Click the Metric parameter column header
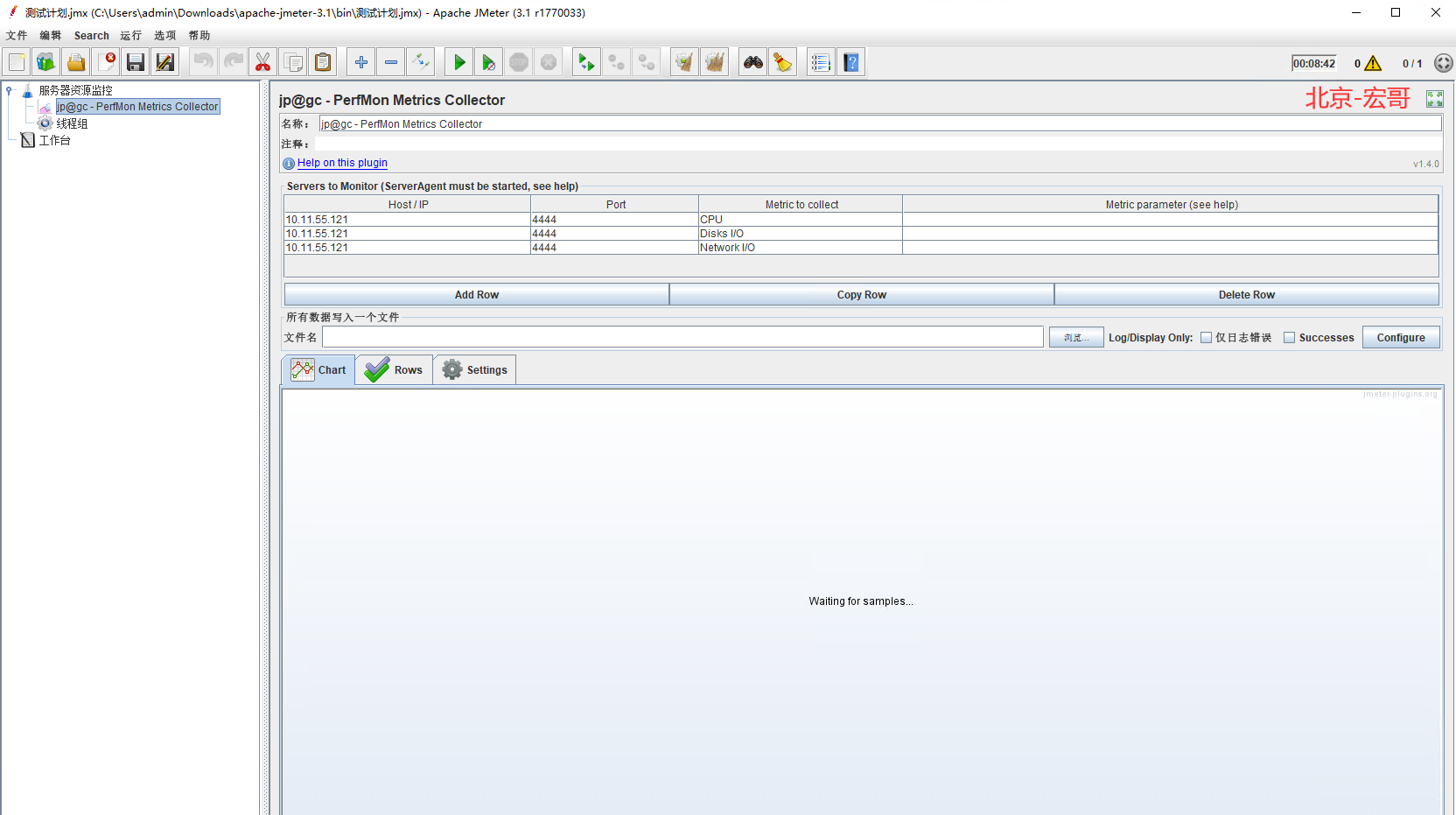This screenshot has height=815, width=1456. 1171,205
